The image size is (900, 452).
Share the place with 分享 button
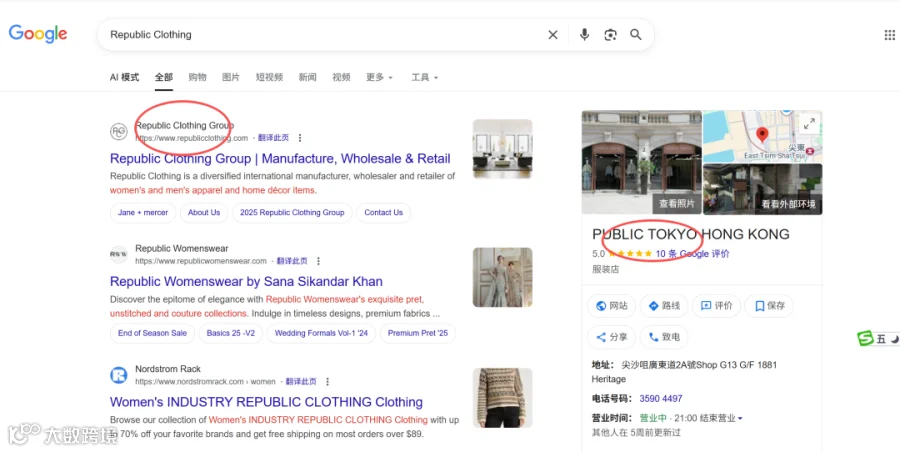(x=611, y=337)
